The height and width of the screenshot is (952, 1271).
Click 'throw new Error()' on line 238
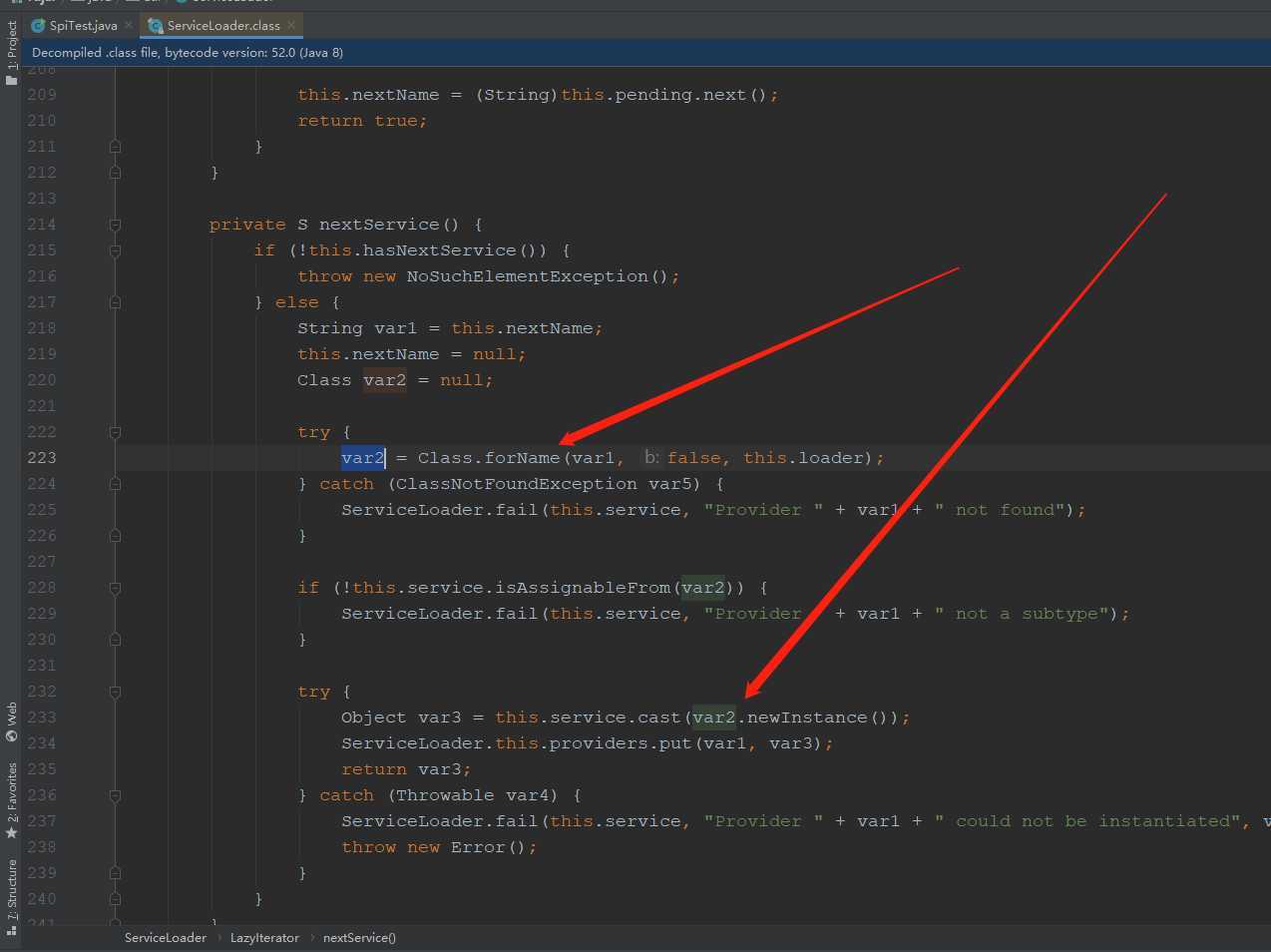click(x=434, y=847)
